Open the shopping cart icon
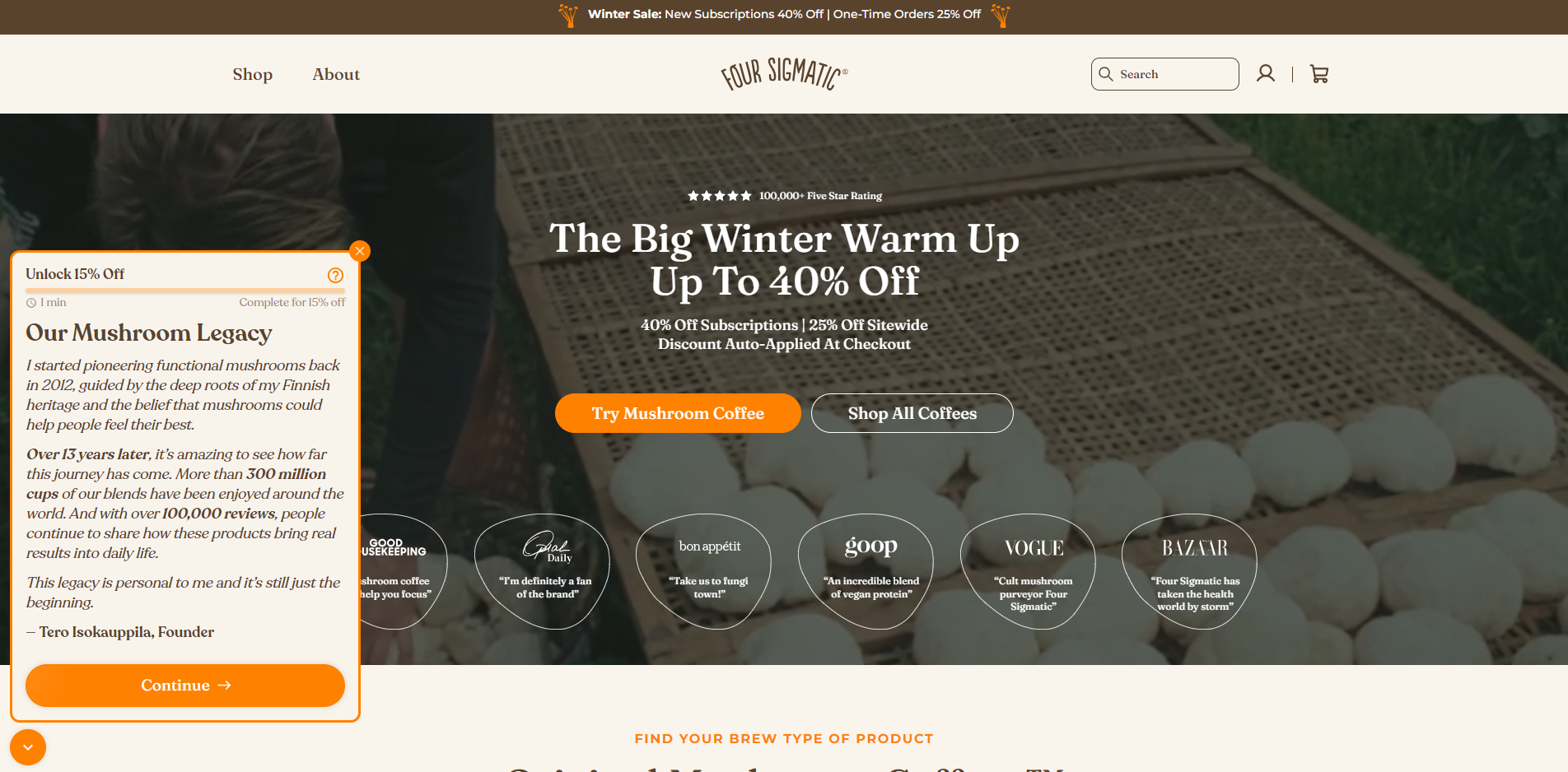1568x772 pixels. tap(1319, 74)
